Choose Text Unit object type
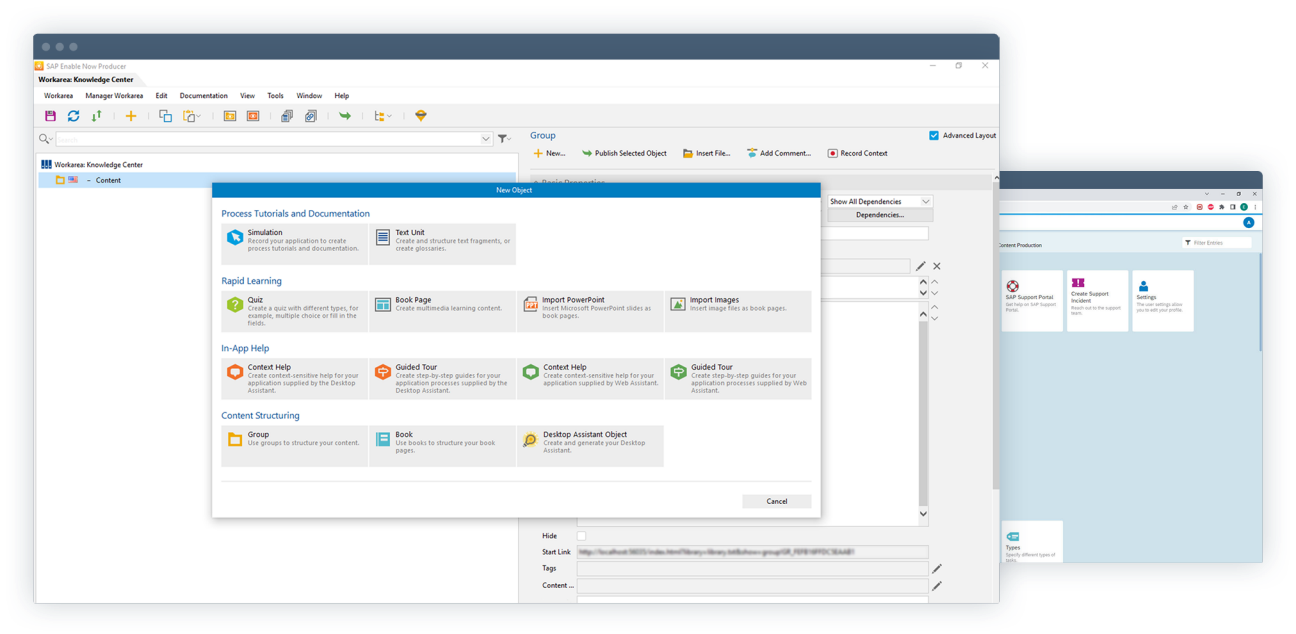Screen dimensions: 1296x634 (x=442, y=244)
